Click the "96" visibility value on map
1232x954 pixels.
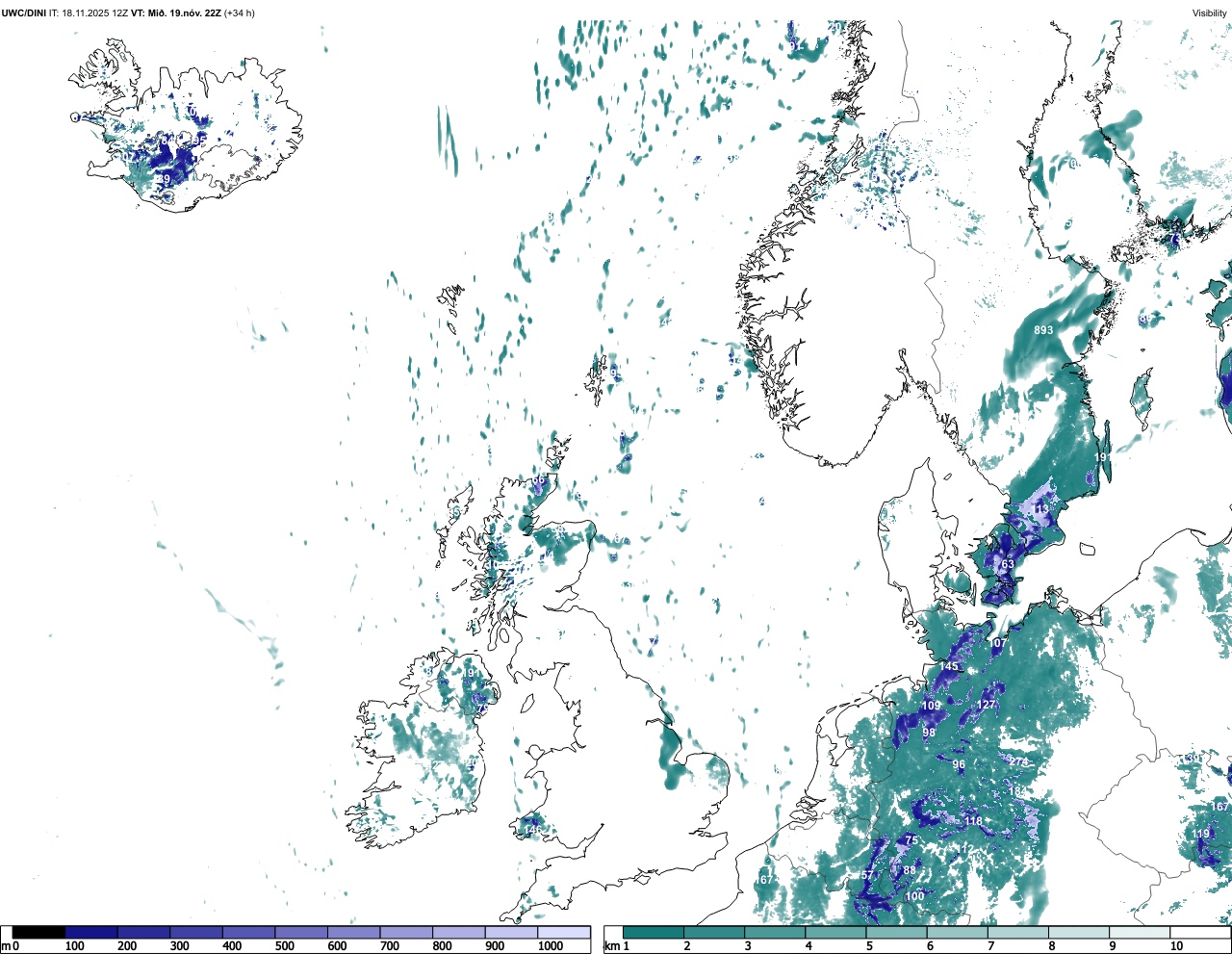pos(959,765)
